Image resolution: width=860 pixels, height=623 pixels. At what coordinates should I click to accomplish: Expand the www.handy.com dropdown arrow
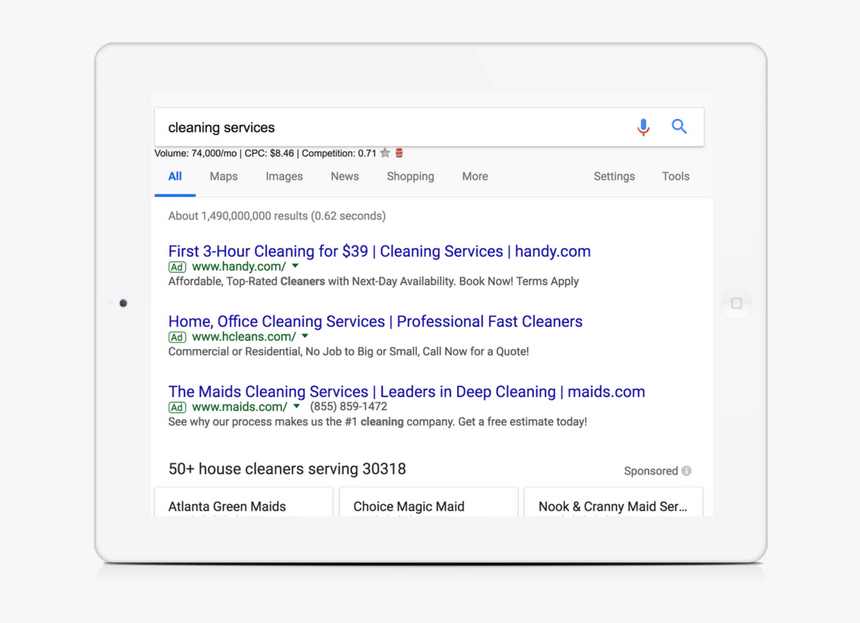point(295,266)
